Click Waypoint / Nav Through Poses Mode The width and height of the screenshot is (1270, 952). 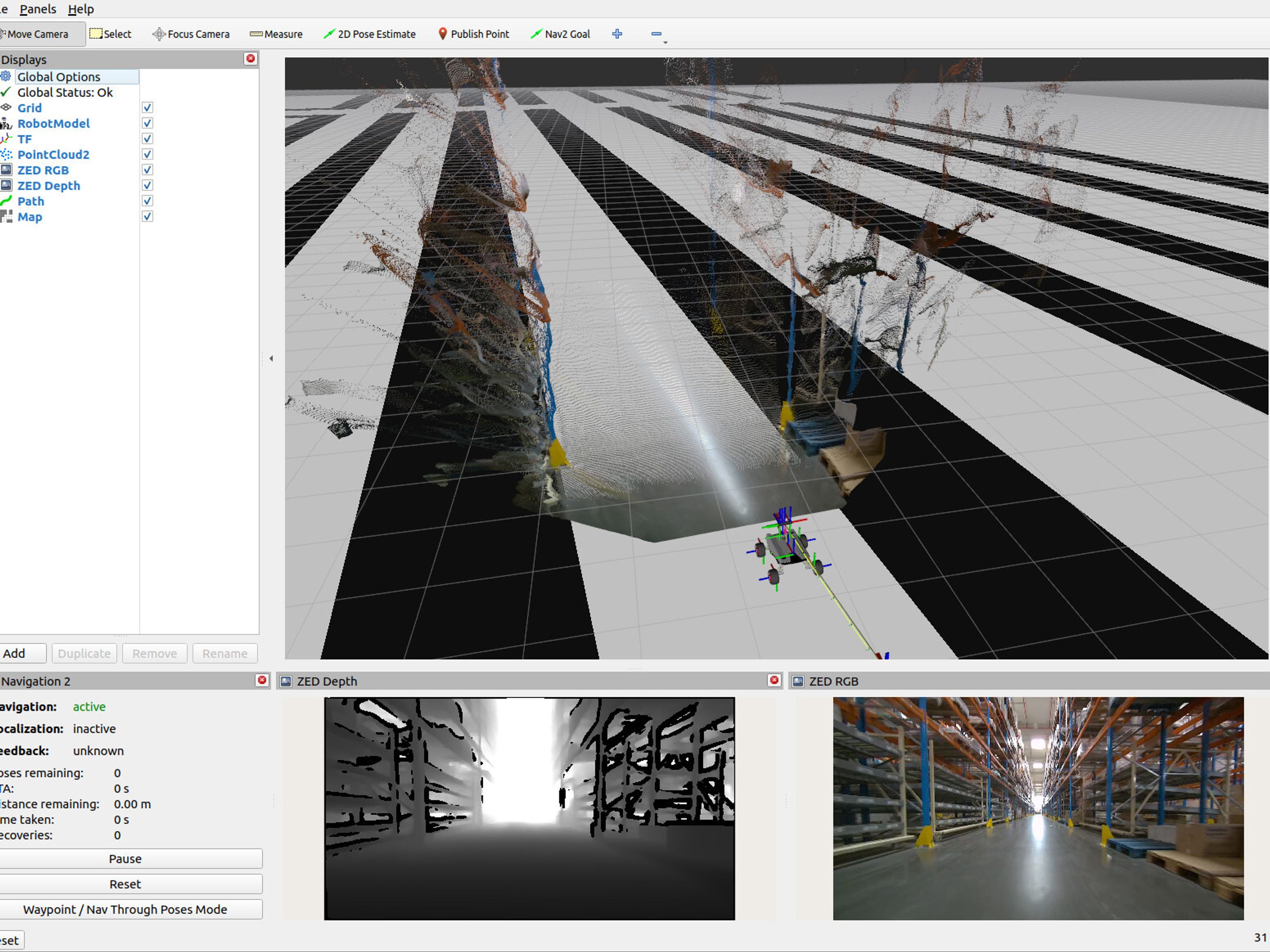coord(125,909)
